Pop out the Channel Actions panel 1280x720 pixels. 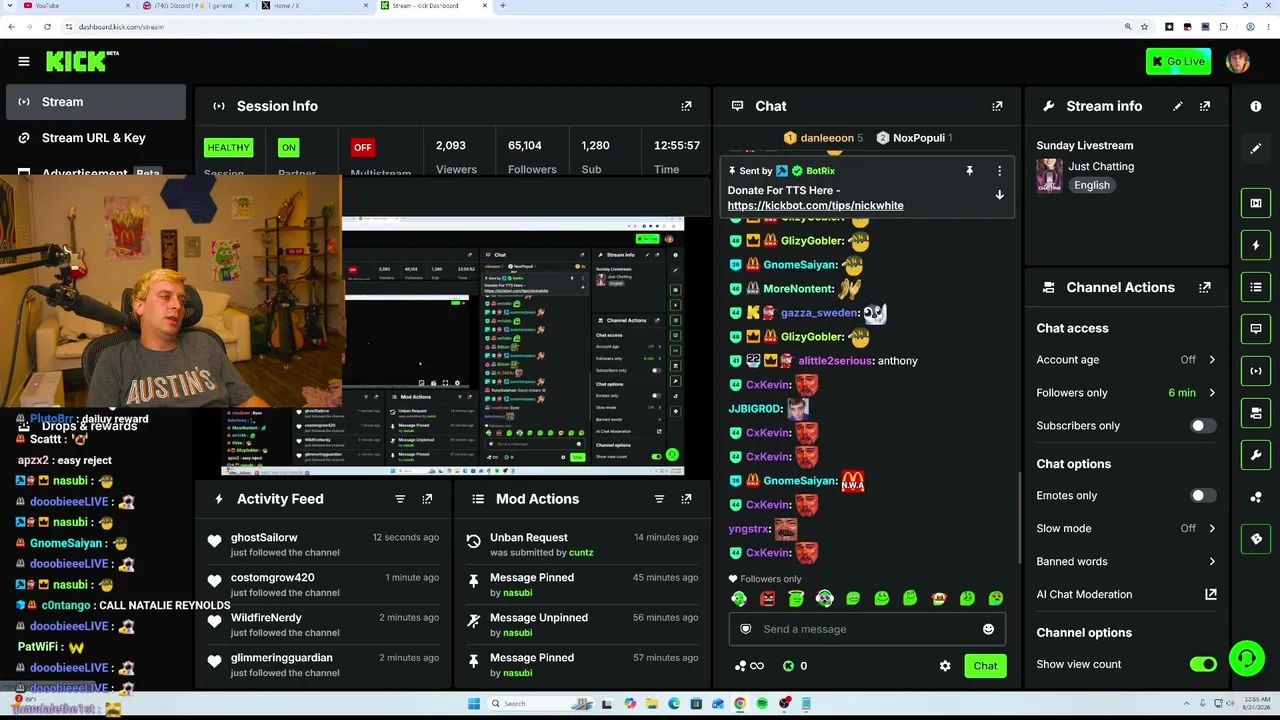point(1205,287)
